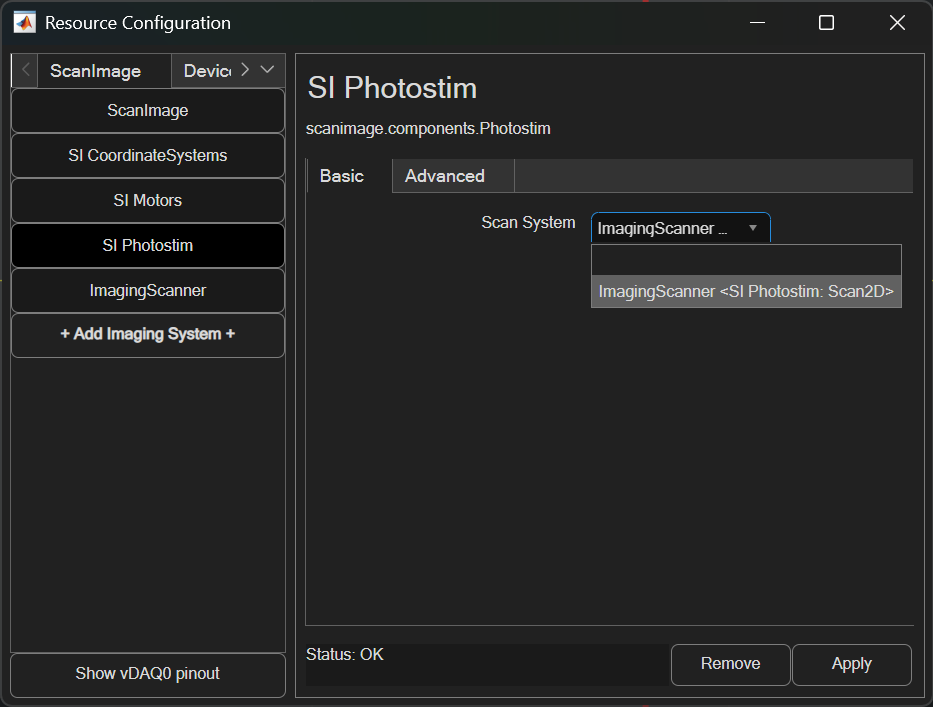Screen dimensions: 933x707
Task: Open ImagingScanner in the sidebar
Action: click(148, 291)
